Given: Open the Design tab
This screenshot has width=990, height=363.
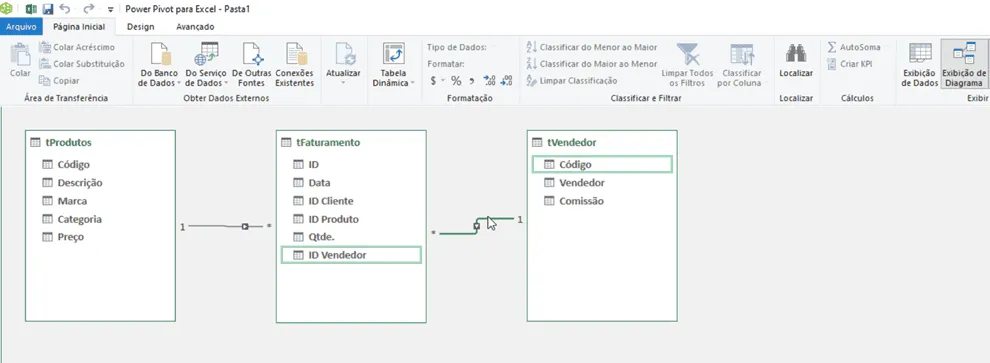Looking at the screenshot, I should pyautogui.click(x=140, y=27).
